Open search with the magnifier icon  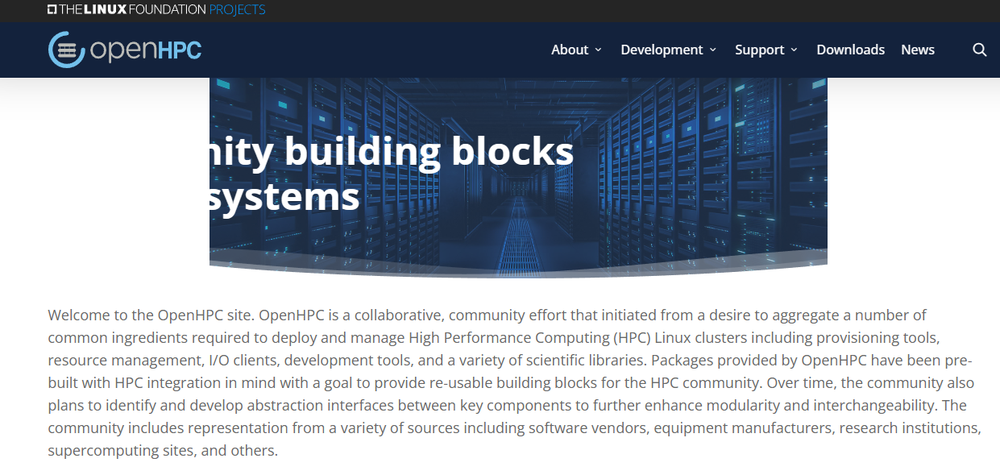pyautogui.click(x=979, y=50)
